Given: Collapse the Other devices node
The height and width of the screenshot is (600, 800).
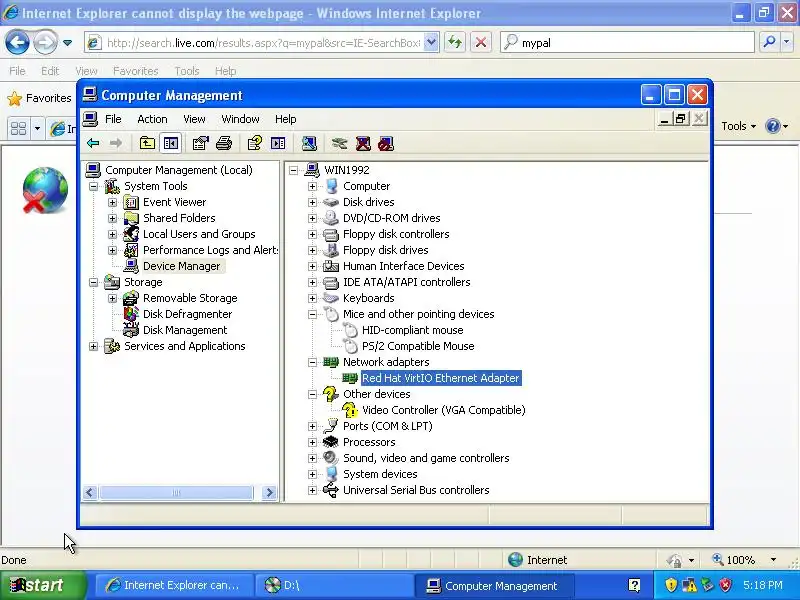Looking at the screenshot, I should (x=312, y=394).
